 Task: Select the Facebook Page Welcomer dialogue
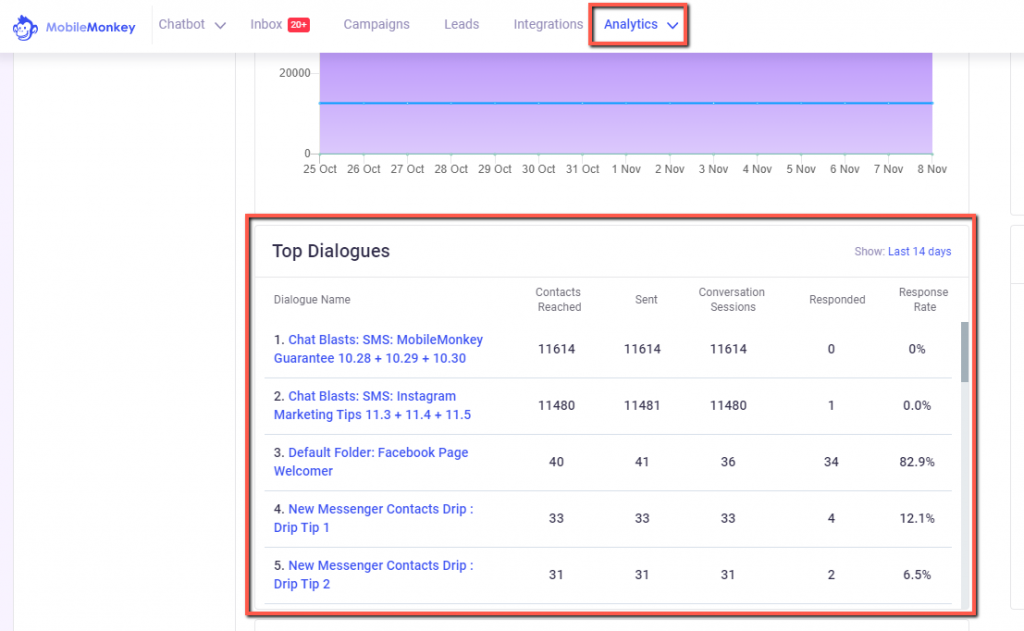pos(370,461)
